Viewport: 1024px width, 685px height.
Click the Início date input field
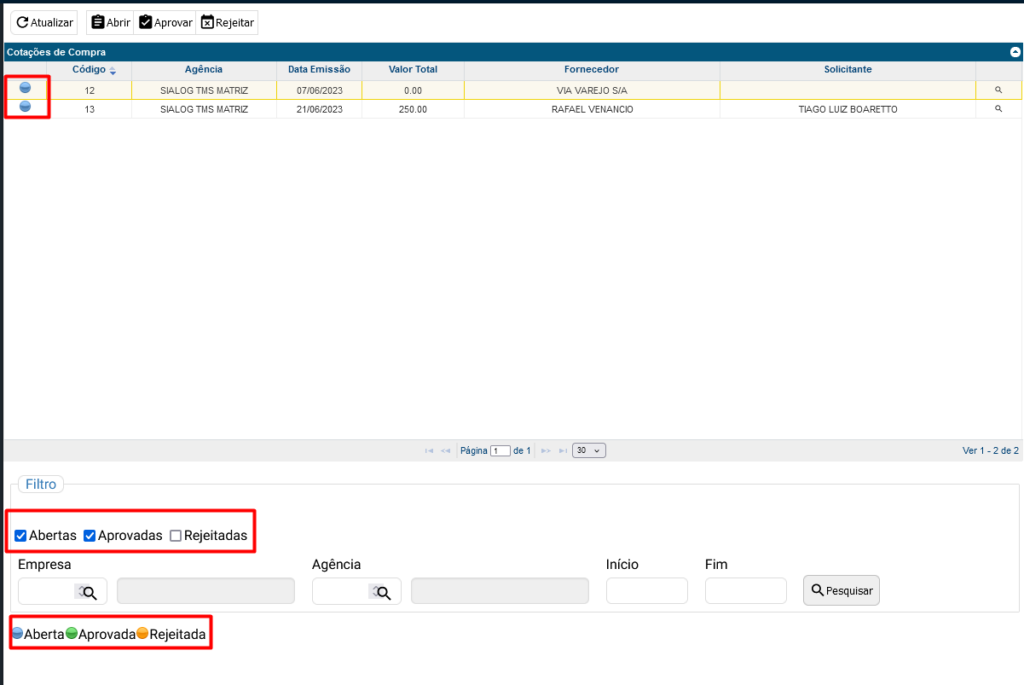tap(646, 591)
